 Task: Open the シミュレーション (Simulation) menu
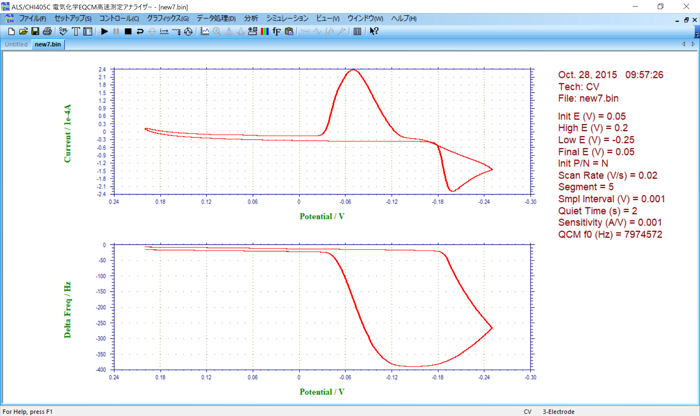point(287,18)
